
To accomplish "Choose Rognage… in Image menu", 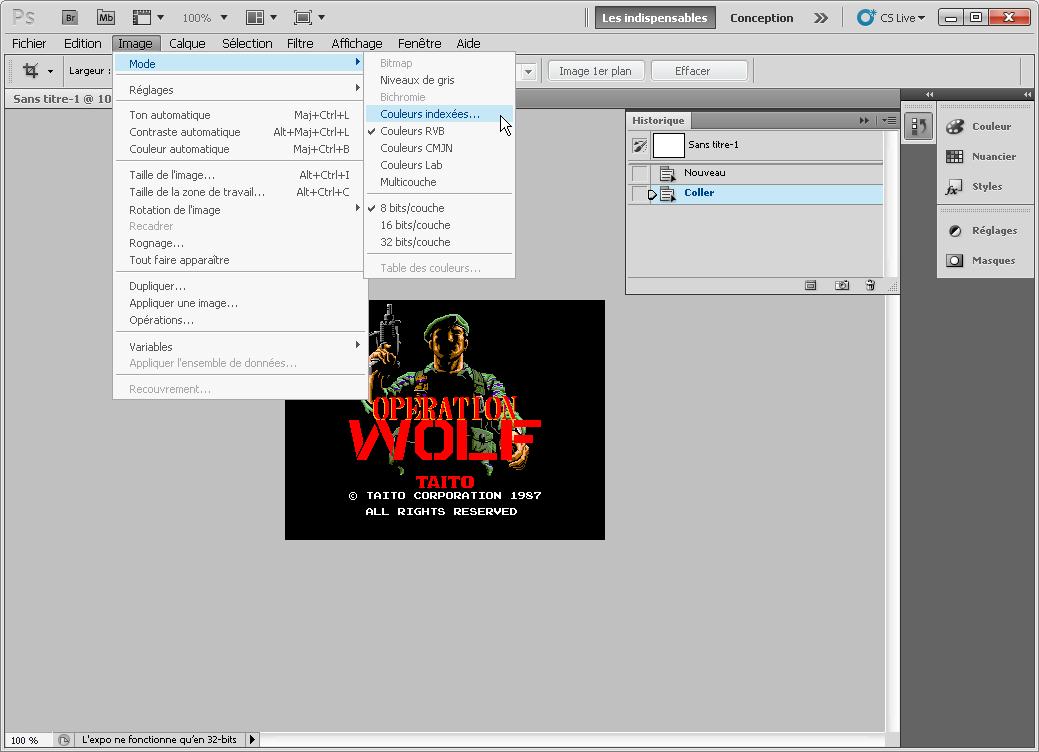I will (x=239, y=243).
